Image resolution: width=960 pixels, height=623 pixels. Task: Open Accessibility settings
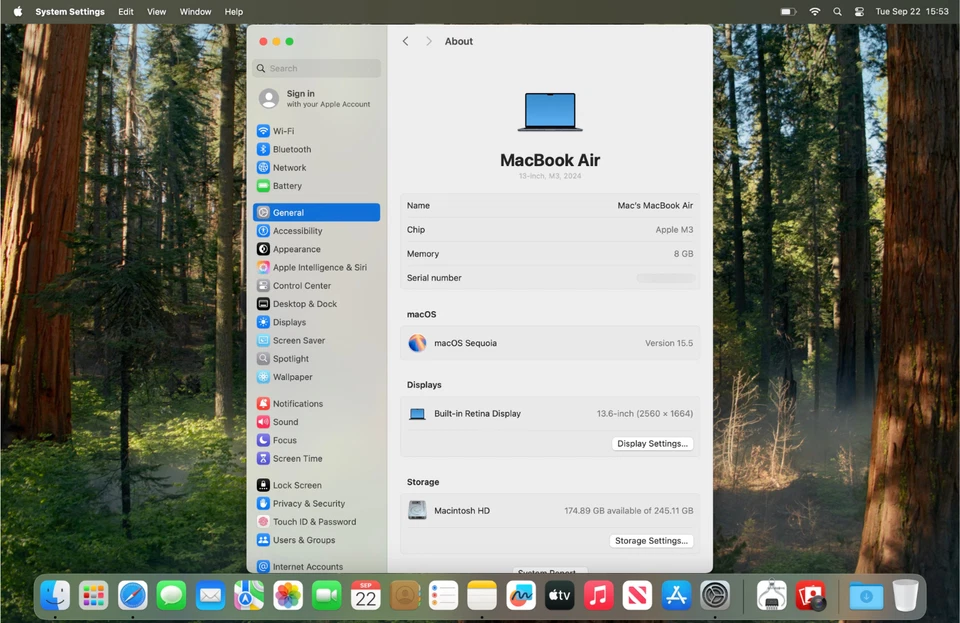coord(316,231)
